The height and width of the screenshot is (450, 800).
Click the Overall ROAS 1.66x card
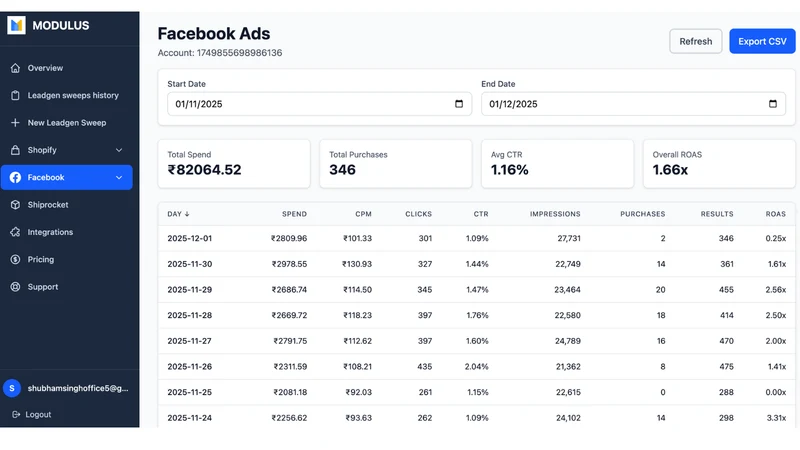(719, 164)
